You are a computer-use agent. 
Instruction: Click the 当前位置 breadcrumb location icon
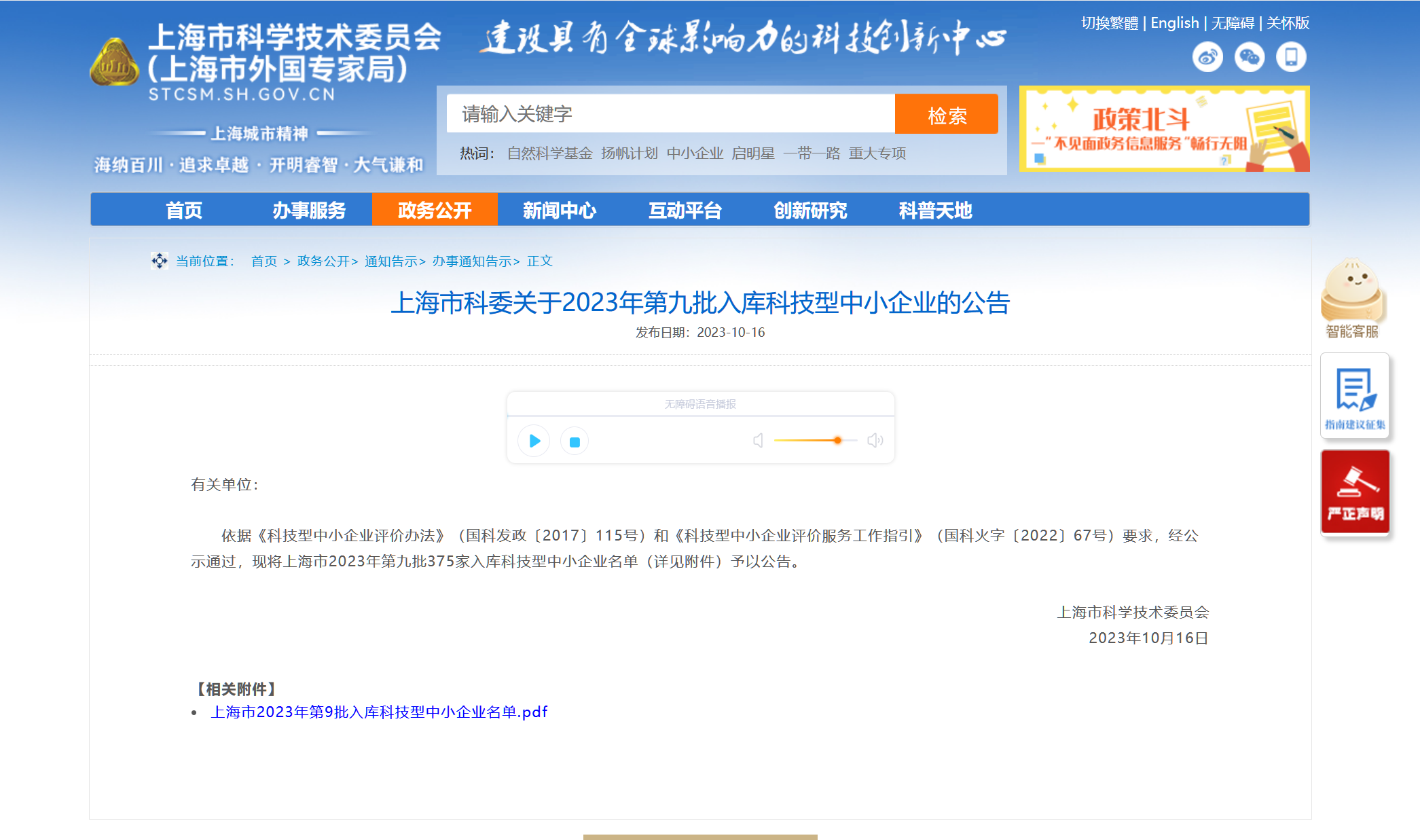(158, 261)
